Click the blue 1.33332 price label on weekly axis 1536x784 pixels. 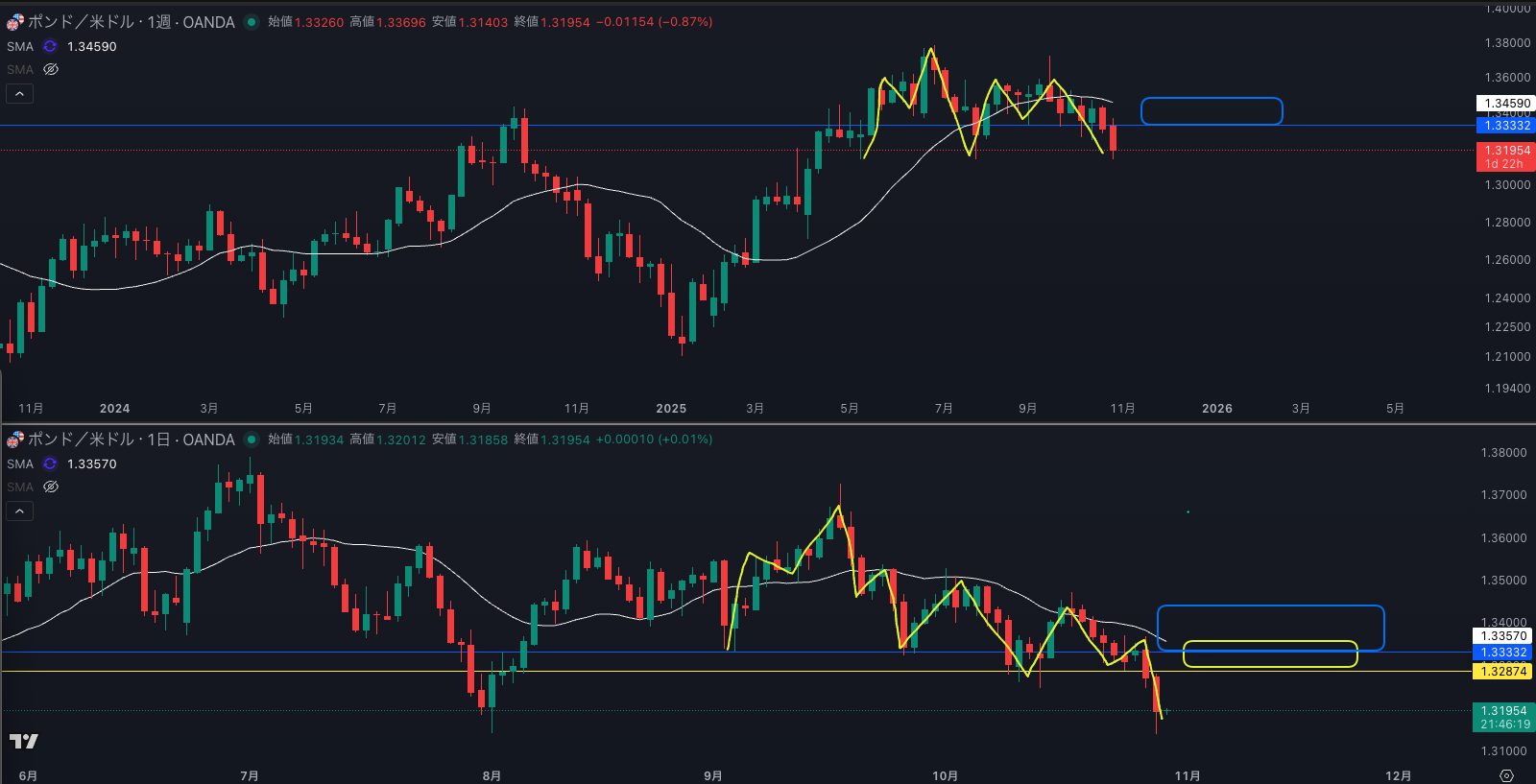tap(1505, 126)
